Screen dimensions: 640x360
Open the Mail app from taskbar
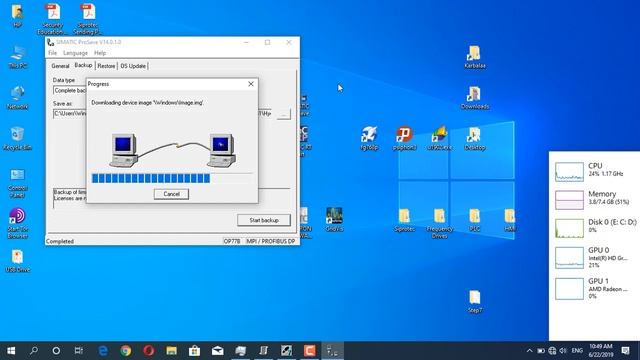coord(218,351)
